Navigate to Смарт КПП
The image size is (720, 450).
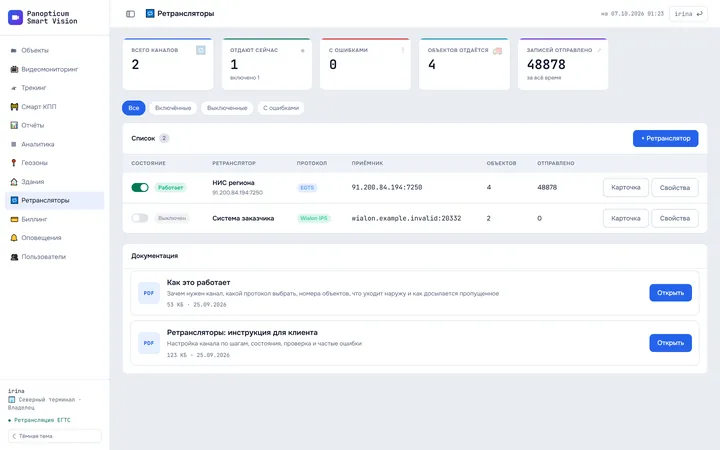(x=55, y=107)
